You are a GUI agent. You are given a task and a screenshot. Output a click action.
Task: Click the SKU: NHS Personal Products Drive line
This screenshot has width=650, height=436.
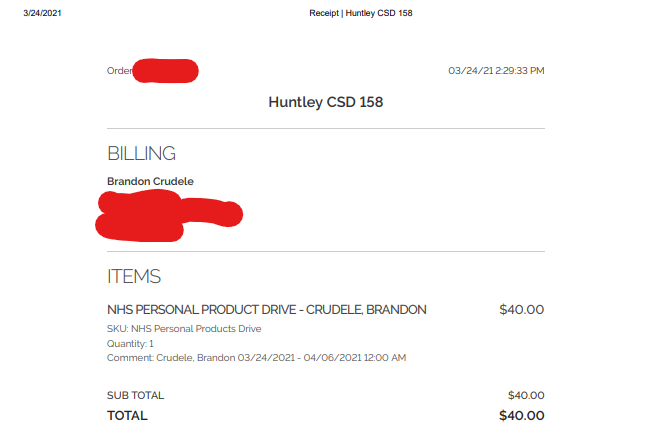pos(183,329)
